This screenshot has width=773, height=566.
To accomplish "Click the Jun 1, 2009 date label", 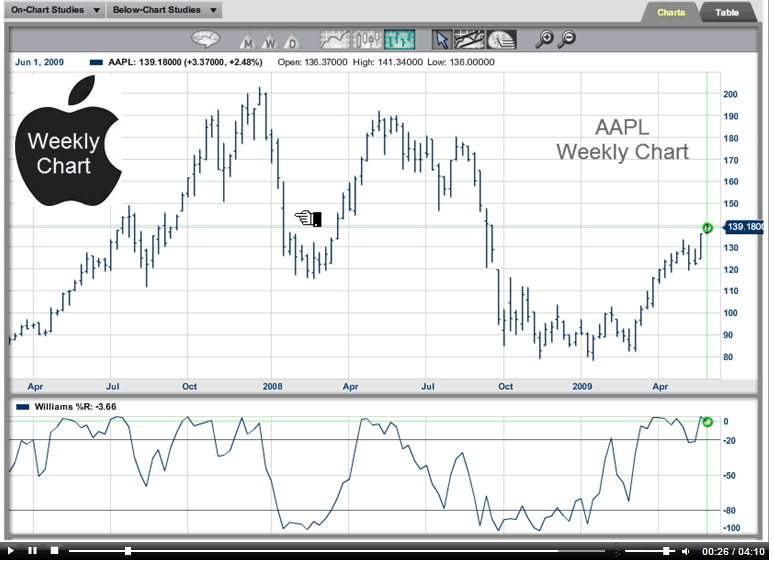I will pos(39,62).
